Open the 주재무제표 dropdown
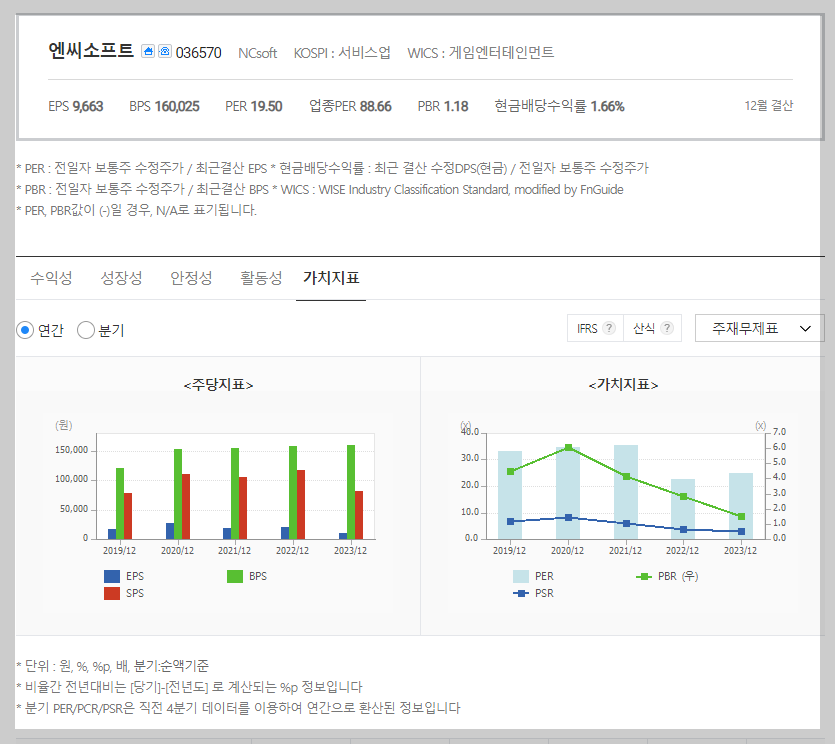 click(759, 328)
